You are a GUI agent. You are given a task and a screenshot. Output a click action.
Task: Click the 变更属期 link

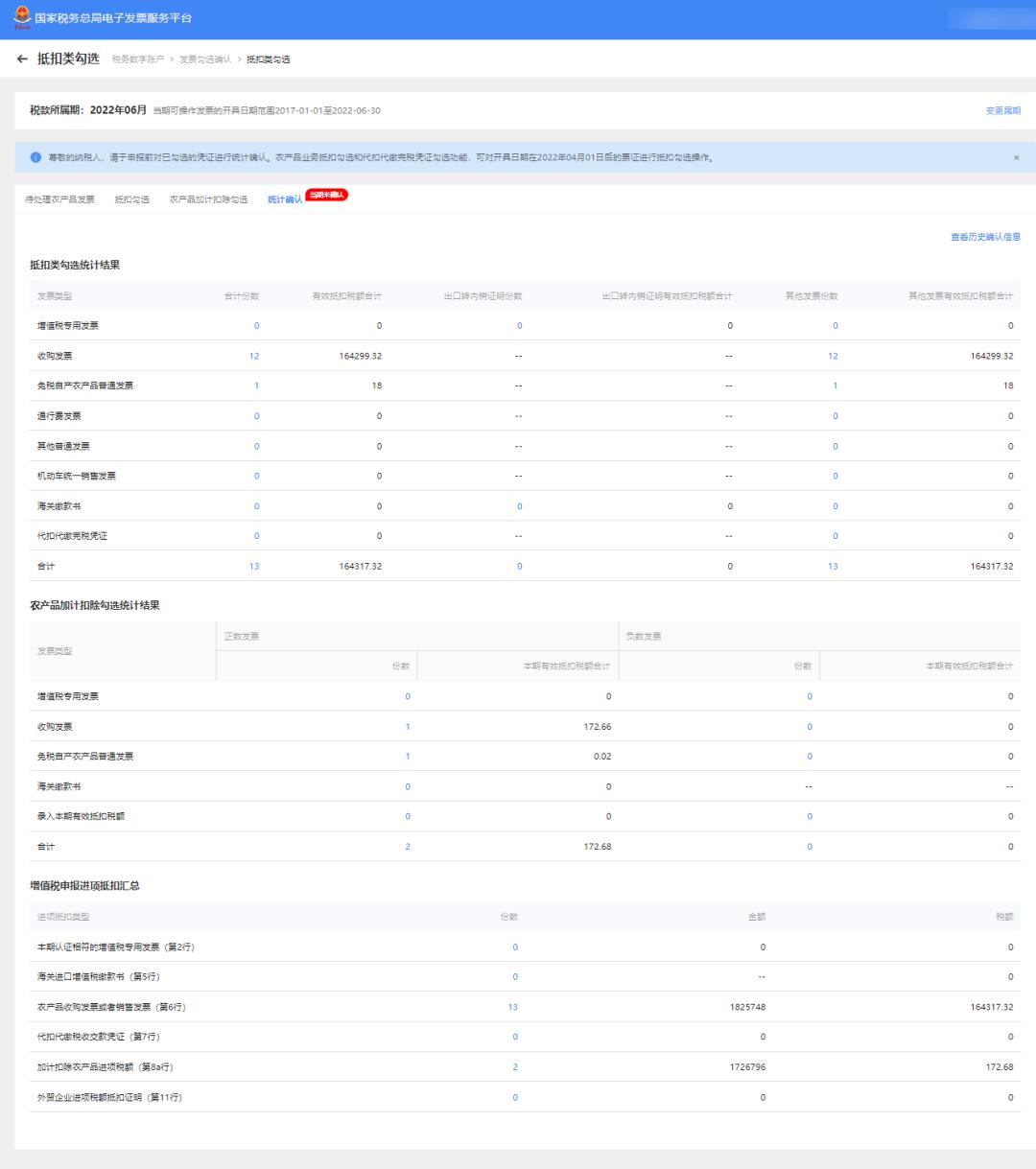(x=1002, y=111)
